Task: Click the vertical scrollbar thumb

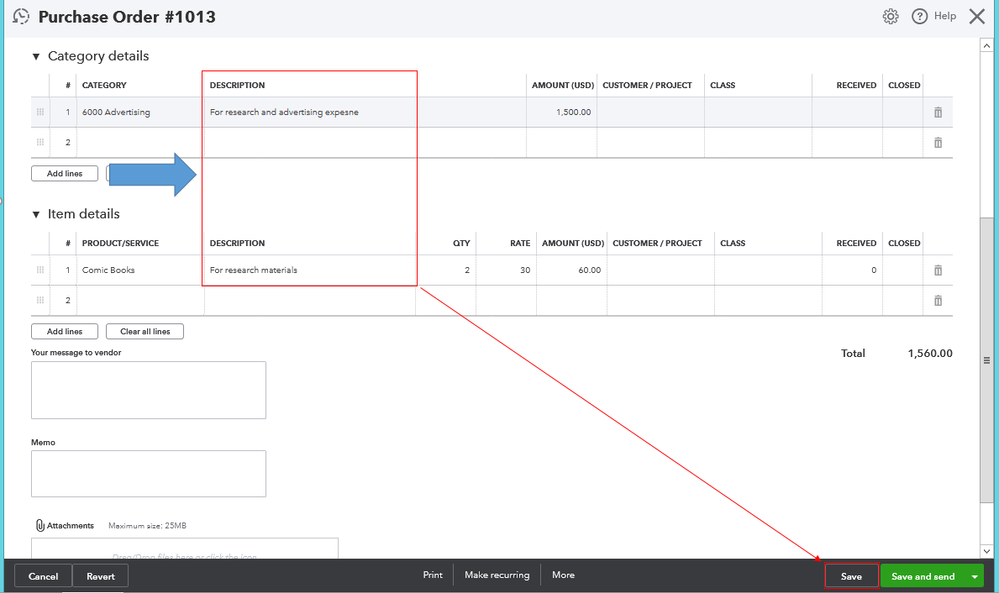Action: 986,361
